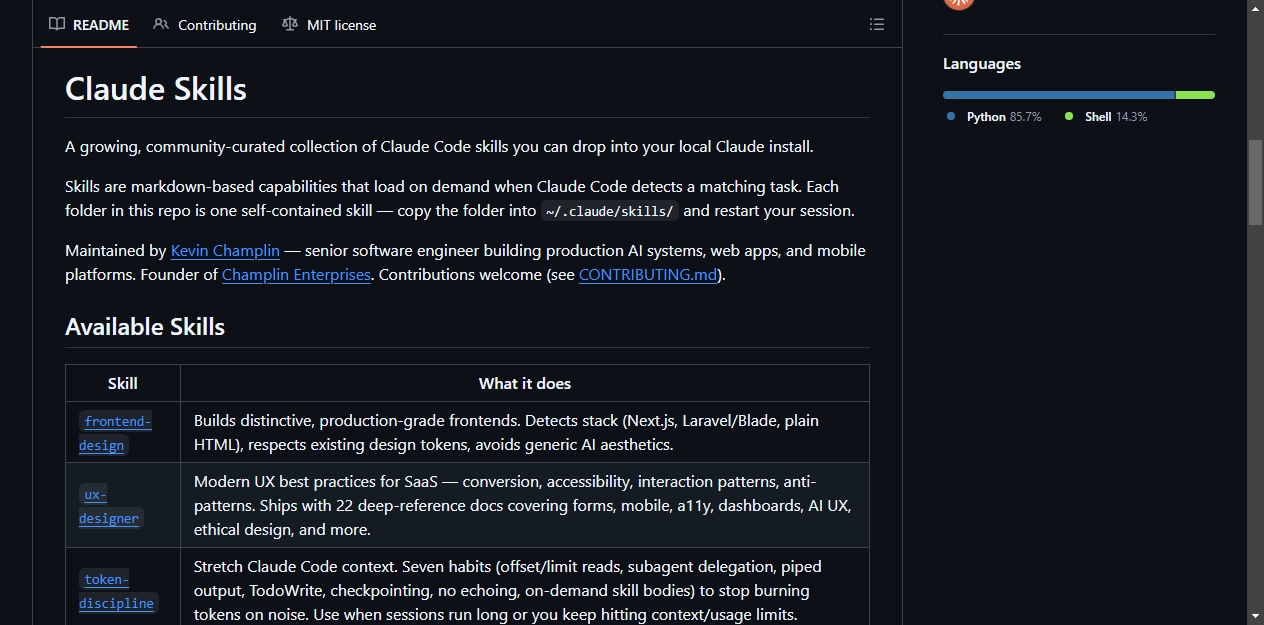Open the CONTRIBUTING.md link

(x=648, y=274)
